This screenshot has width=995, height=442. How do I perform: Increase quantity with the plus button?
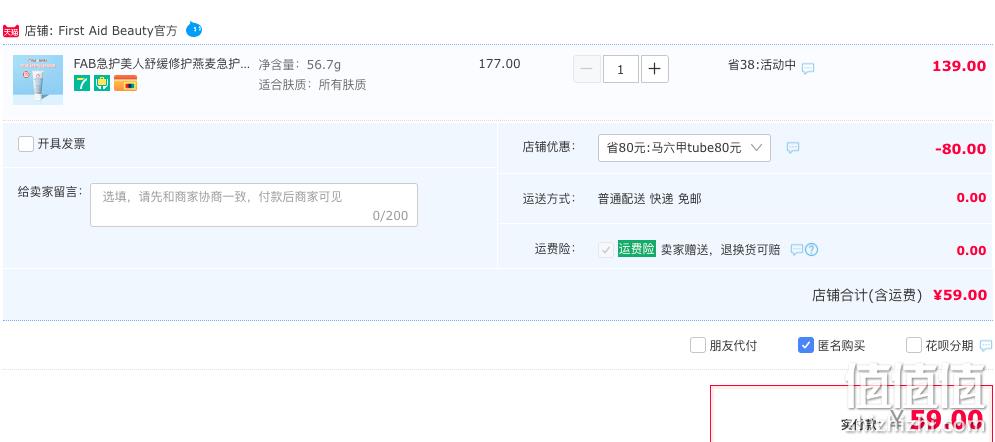tap(655, 69)
